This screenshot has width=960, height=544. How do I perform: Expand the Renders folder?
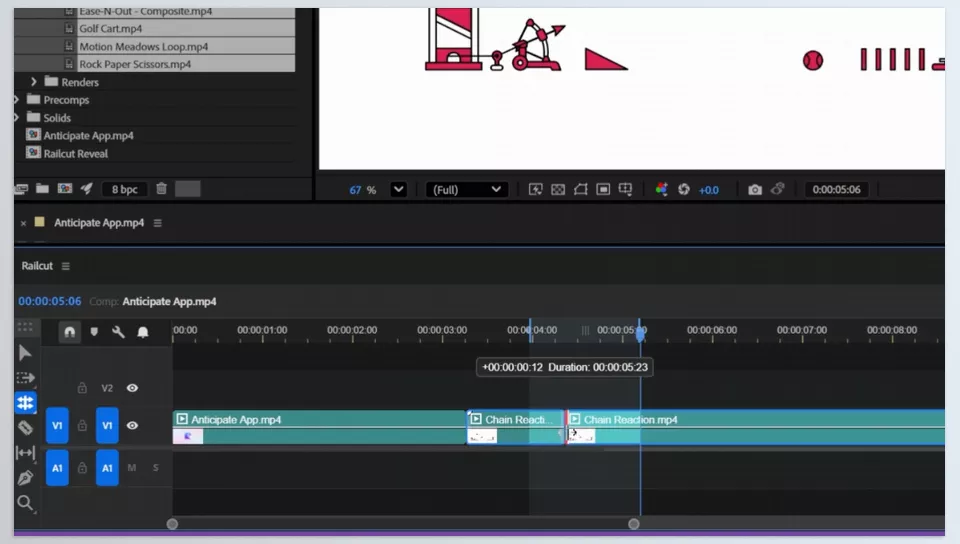[34, 81]
